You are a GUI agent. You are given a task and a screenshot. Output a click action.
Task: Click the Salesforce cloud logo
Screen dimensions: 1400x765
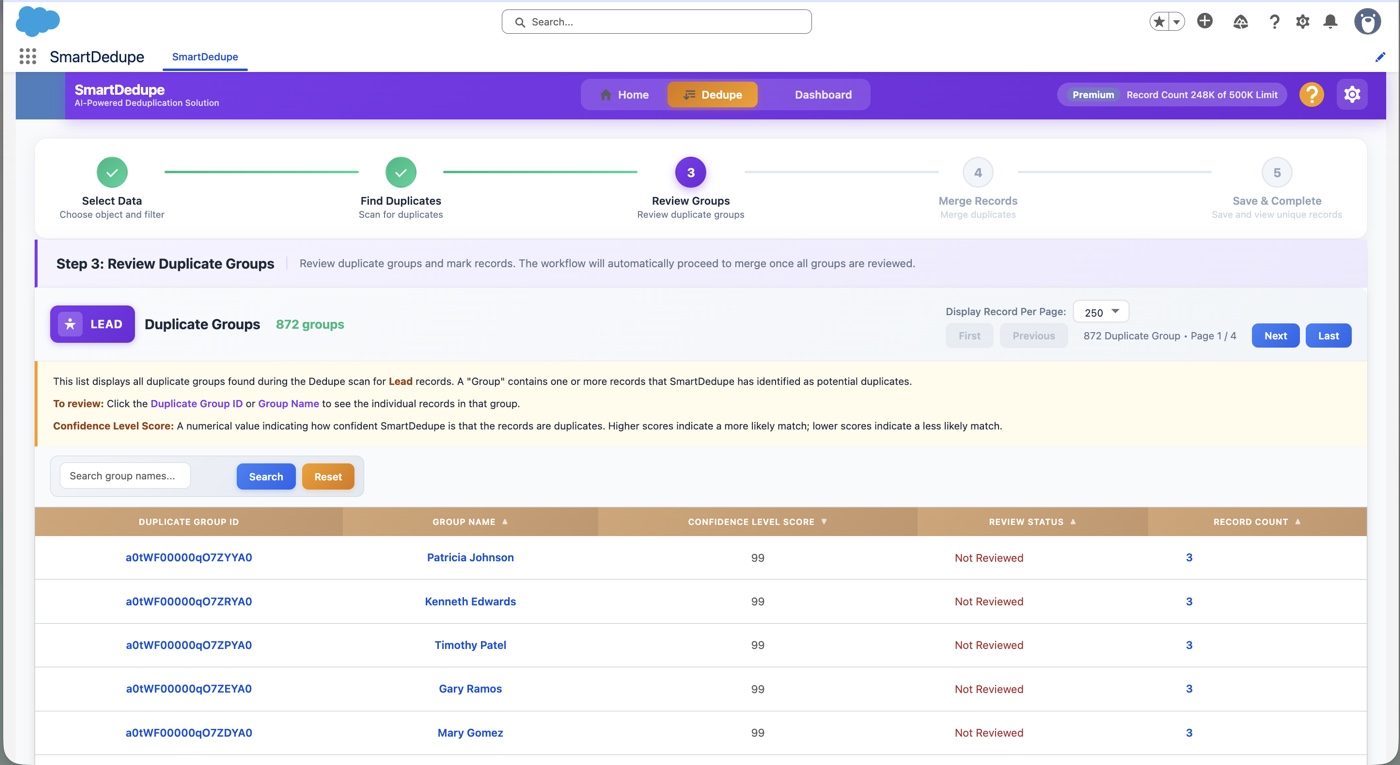click(x=37, y=20)
